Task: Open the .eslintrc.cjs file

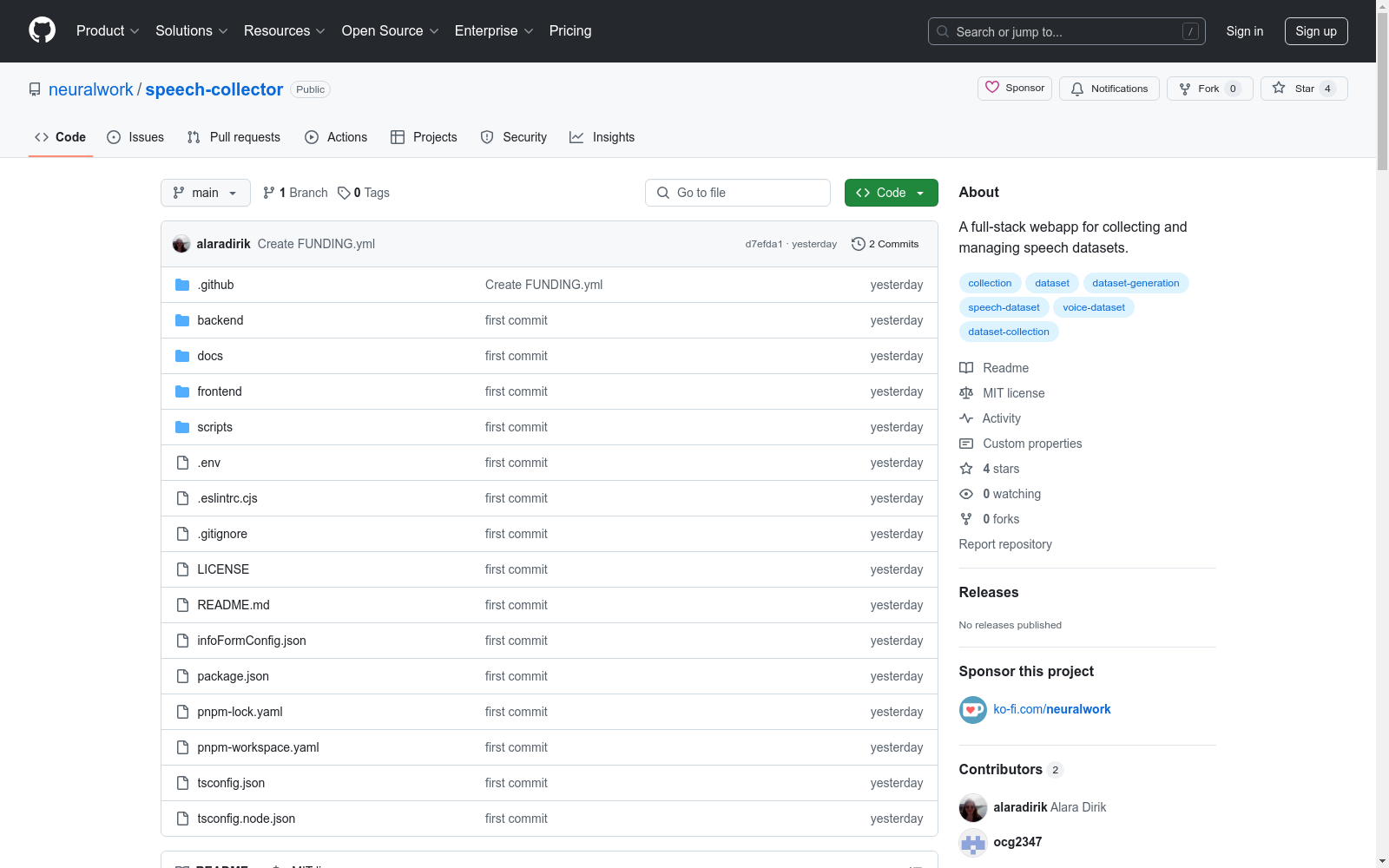Action: (227, 498)
